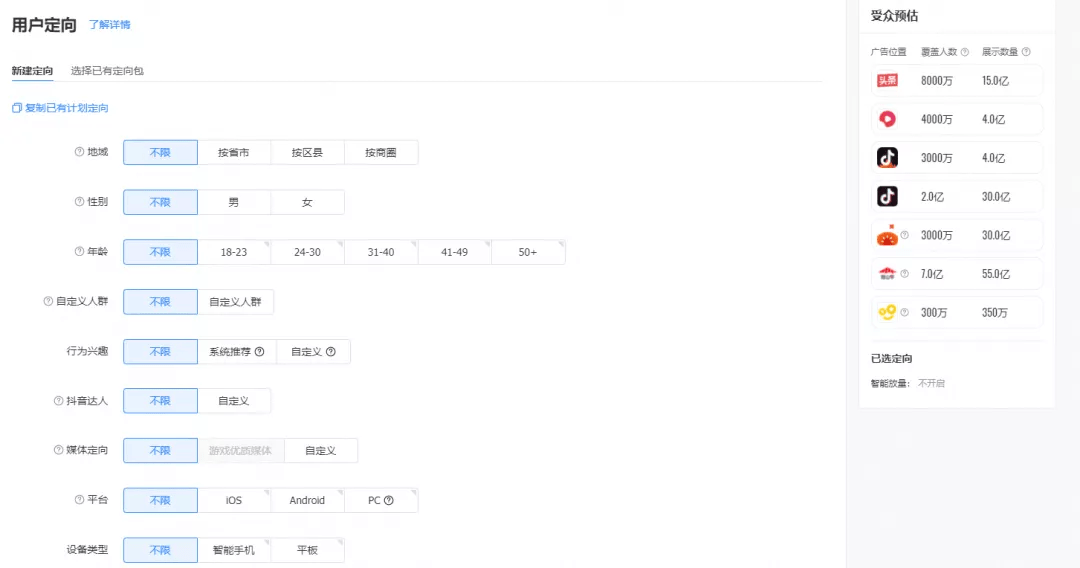The image size is (1080, 568).
Task: Click the red pangolin icon in the 7.0亿 row
Action: 887,274
